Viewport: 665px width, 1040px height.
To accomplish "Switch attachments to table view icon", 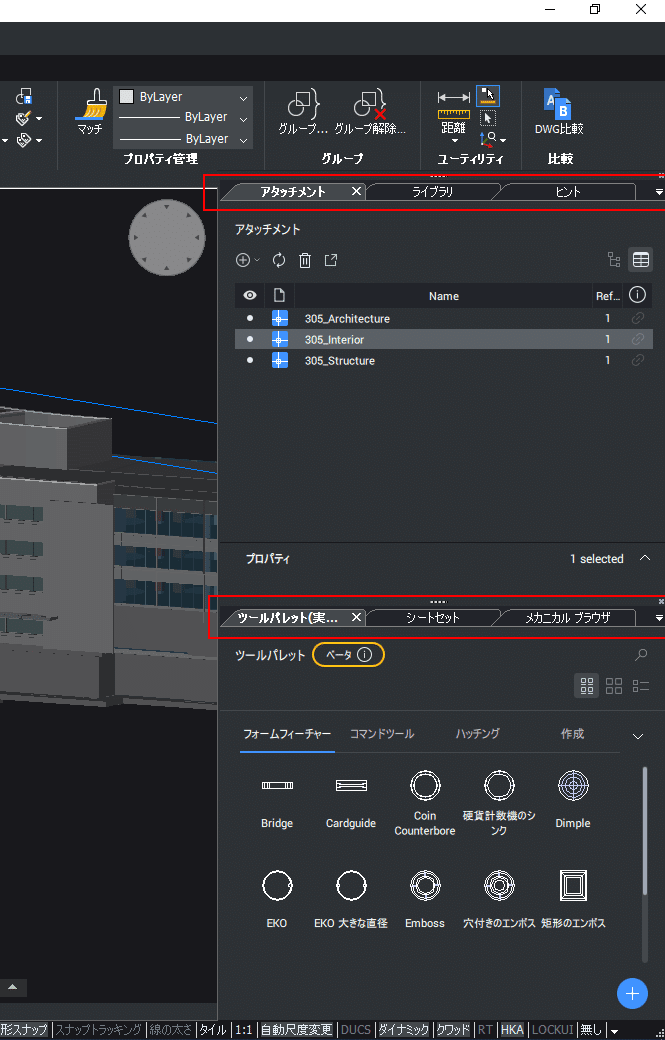I will click(640, 259).
